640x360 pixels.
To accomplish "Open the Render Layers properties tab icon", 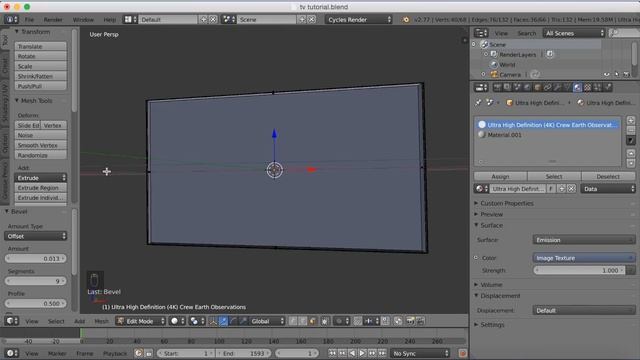I will [x=507, y=87].
